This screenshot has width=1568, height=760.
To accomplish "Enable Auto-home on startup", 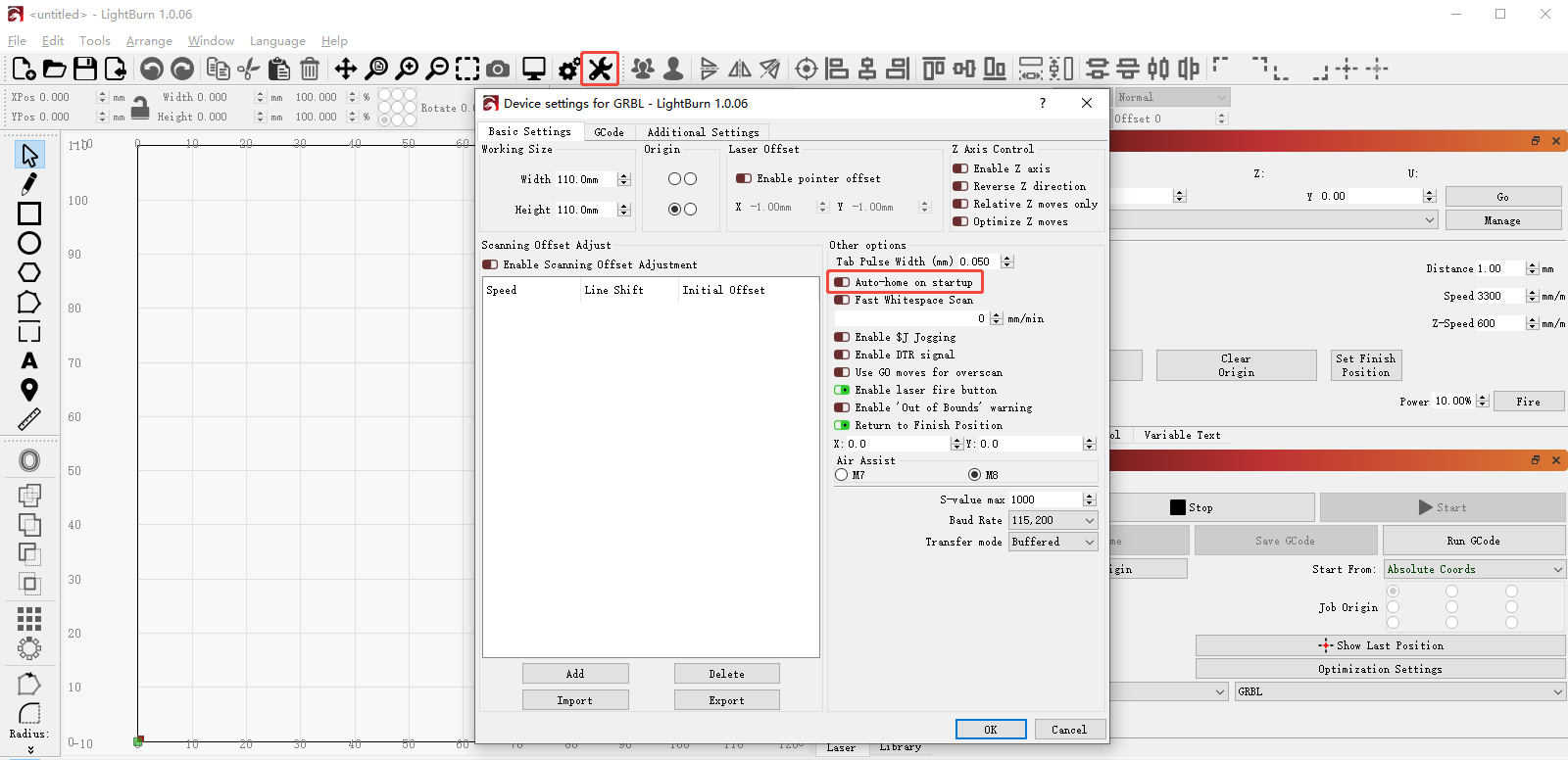I will (x=842, y=282).
